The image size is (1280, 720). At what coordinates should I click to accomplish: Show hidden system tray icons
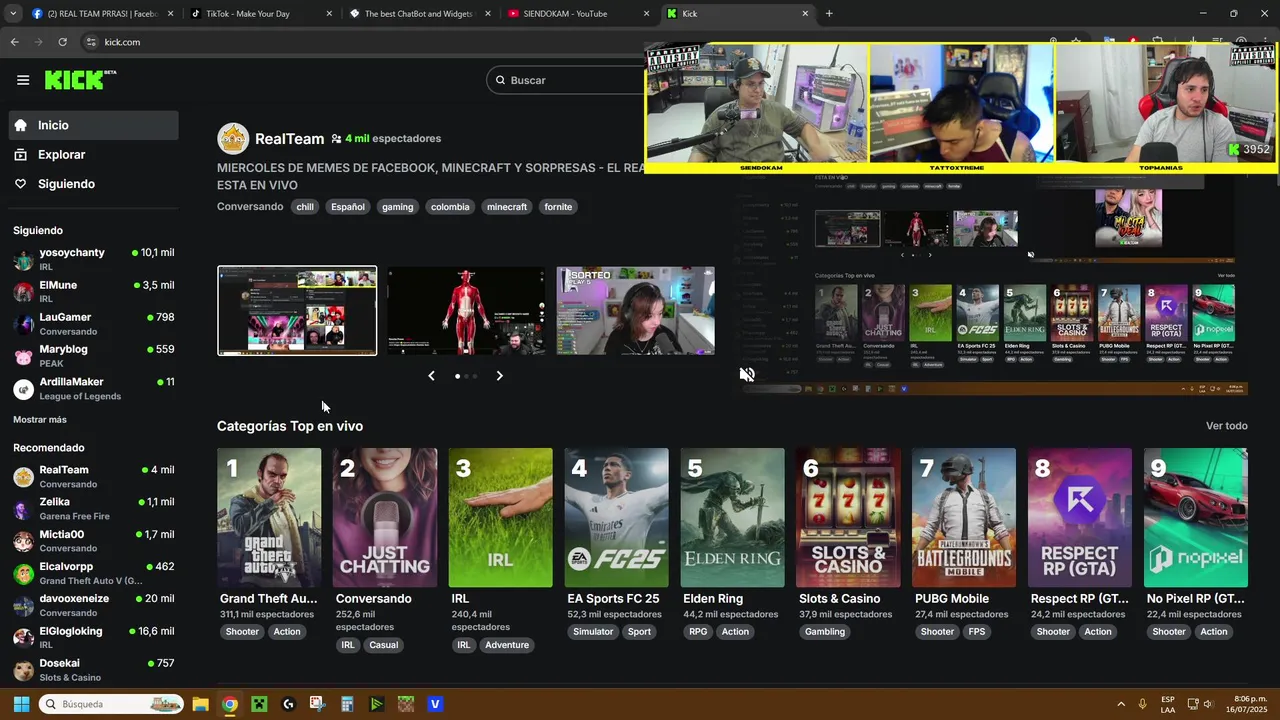click(x=1120, y=704)
